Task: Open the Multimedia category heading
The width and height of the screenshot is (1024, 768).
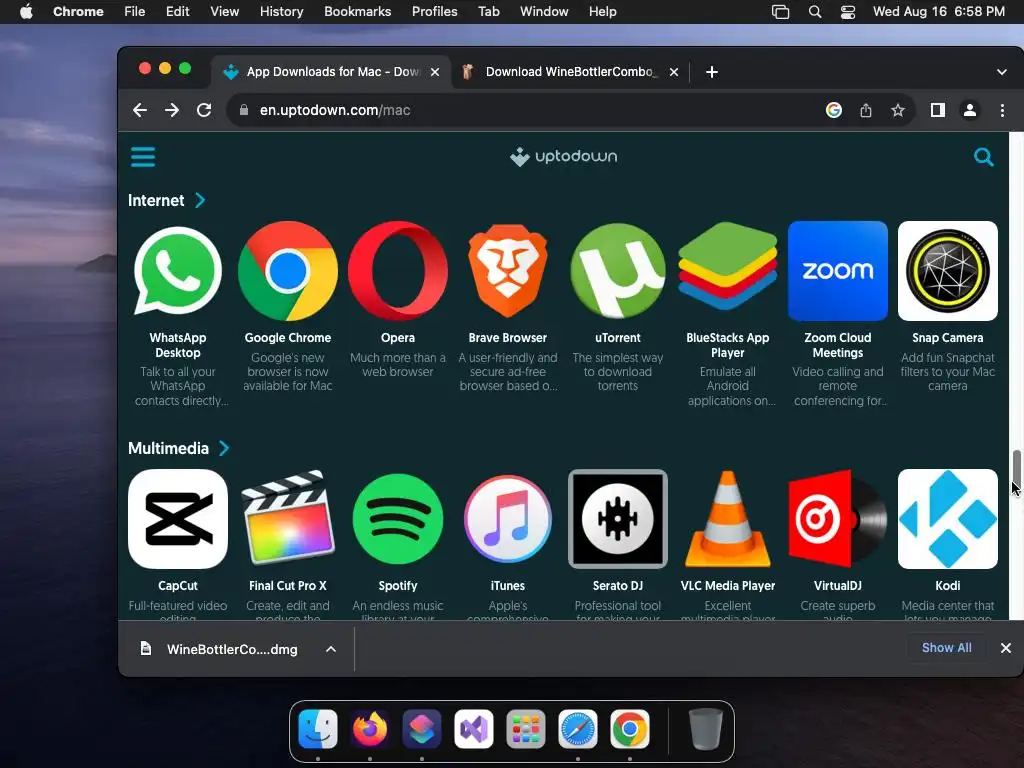Action: pos(168,448)
